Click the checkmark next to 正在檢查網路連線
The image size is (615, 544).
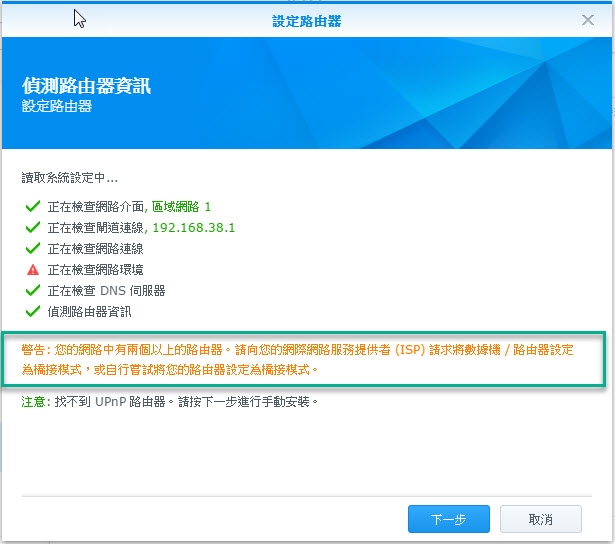33,249
